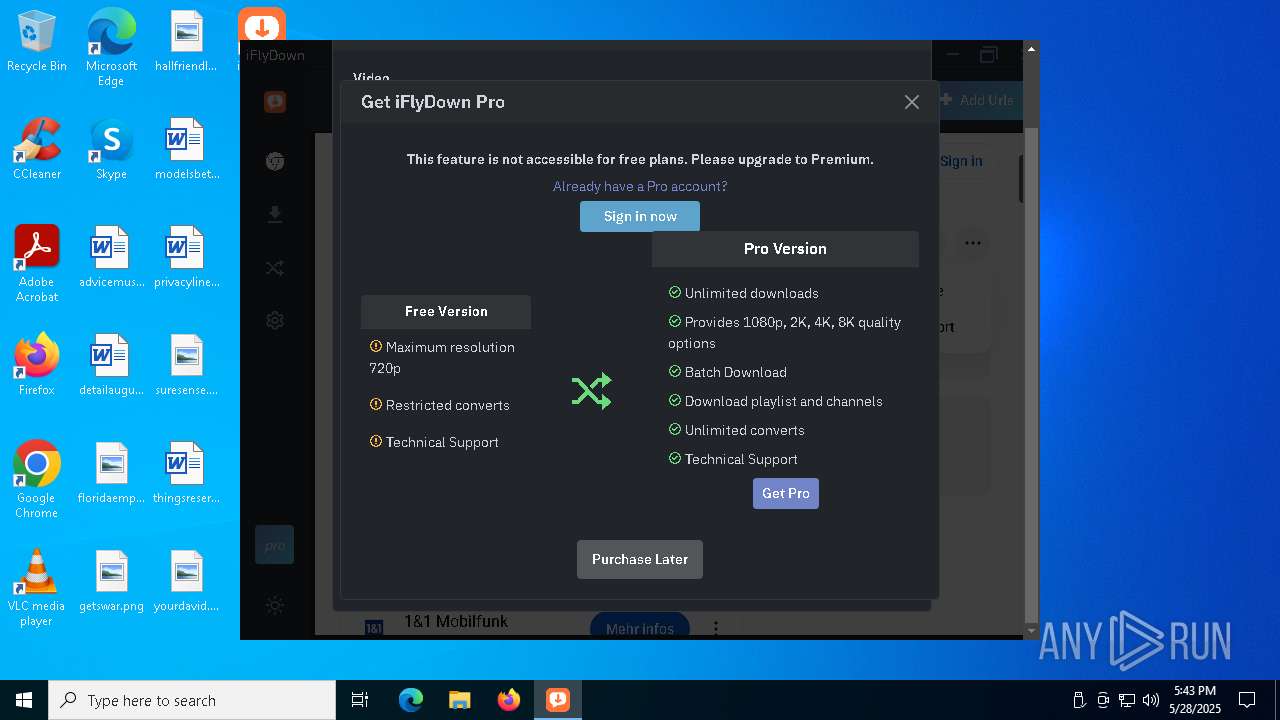Open the iFlyDown sidebar settings gear
The width and height of the screenshot is (1280, 720).
pos(275,321)
